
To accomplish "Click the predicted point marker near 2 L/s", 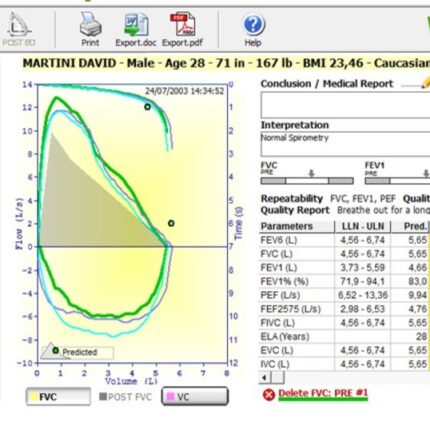I will 171,223.
